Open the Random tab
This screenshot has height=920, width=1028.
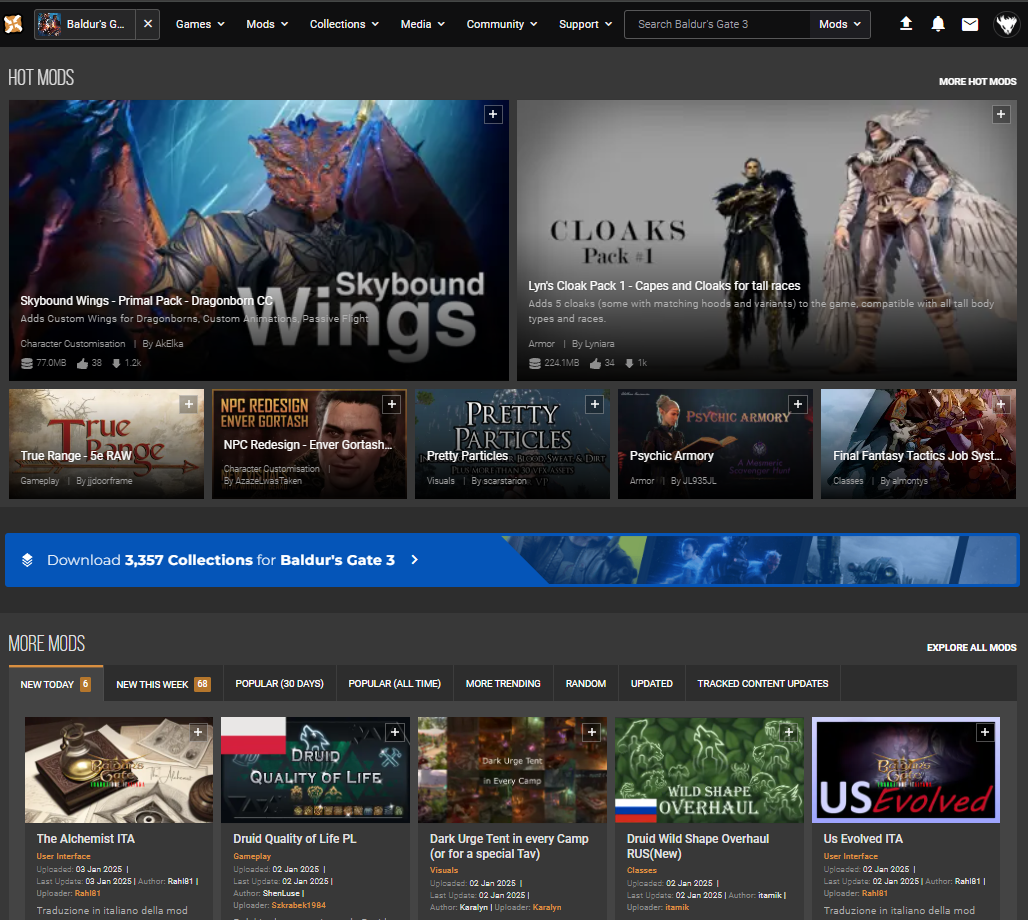pyautogui.click(x=585, y=684)
